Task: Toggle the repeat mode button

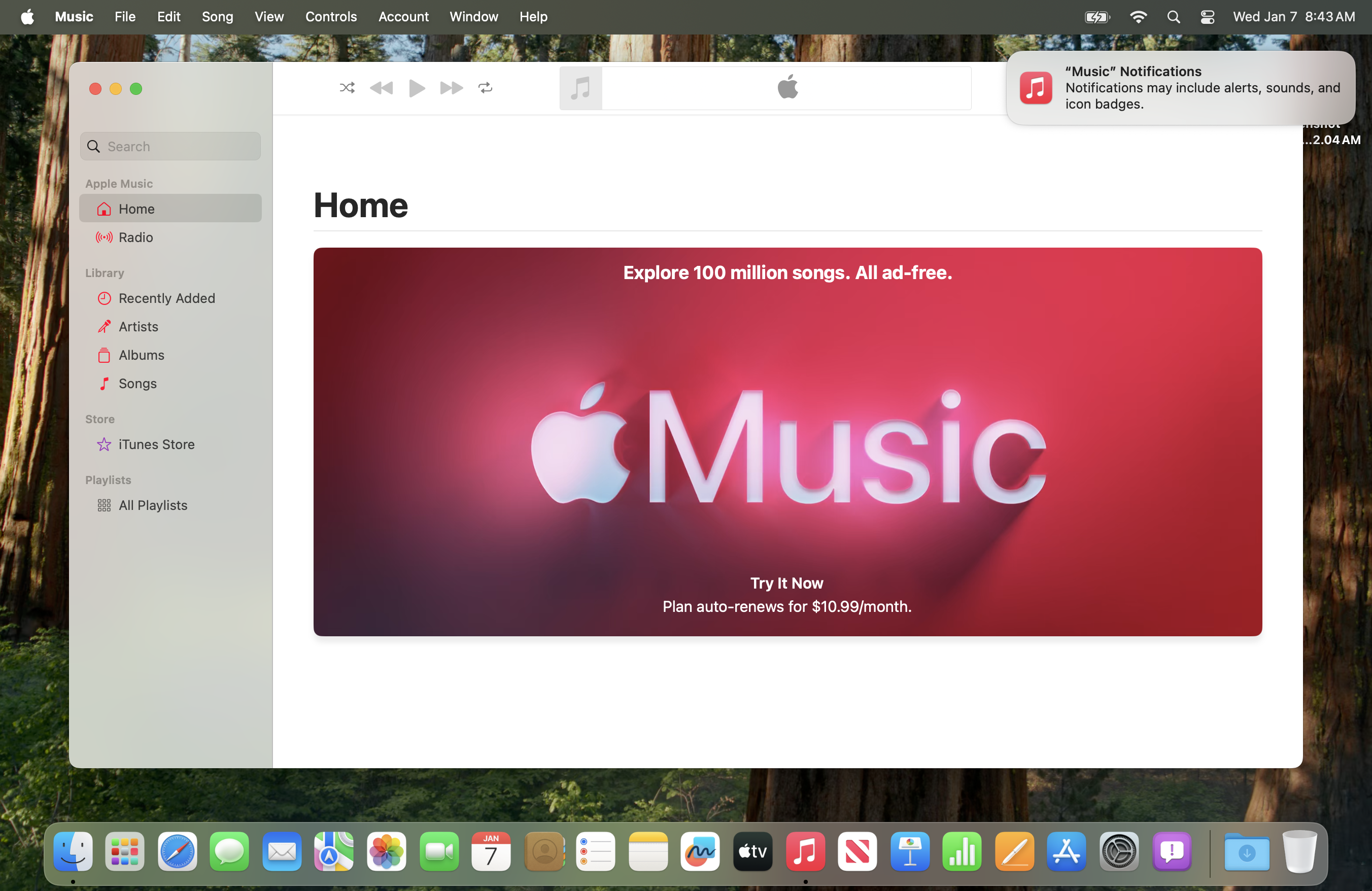Action: click(x=486, y=88)
